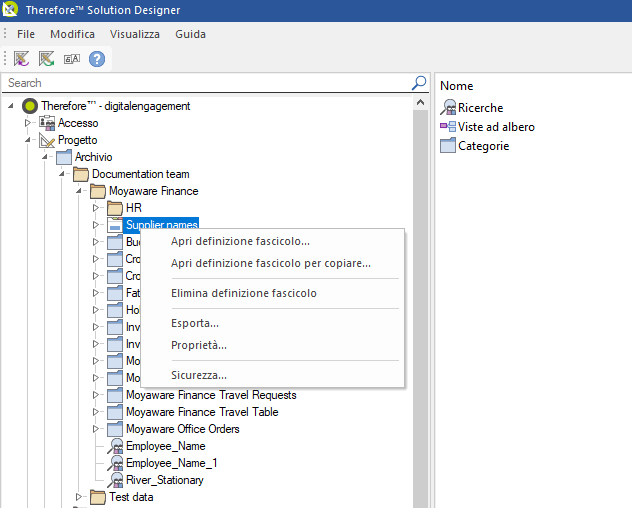Collapse the Archivio node
The width and height of the screenshot is (632, 508).
click(45, 157)
